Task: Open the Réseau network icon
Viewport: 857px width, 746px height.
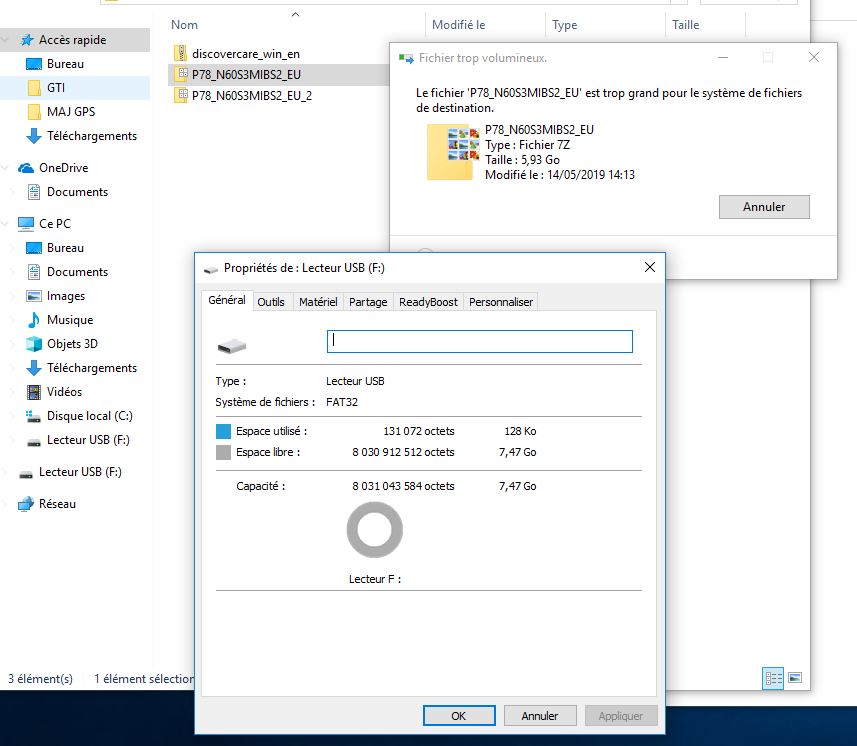Action: pyautogui.click(x=26, y=504)
